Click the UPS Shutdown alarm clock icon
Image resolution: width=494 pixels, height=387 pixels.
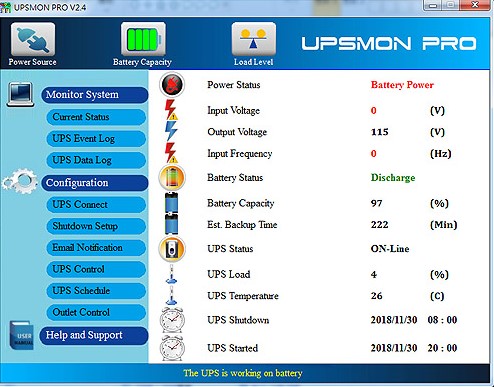click(x=172, y=320)
